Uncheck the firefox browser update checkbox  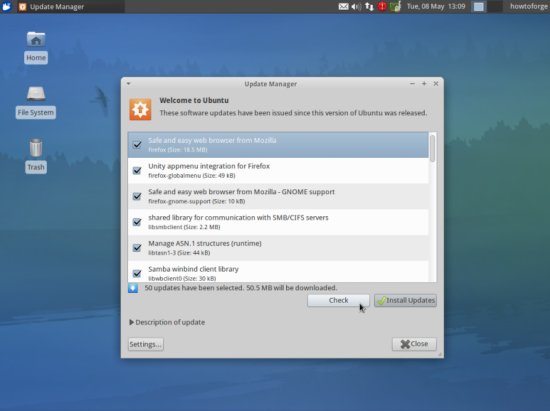(137, 144)
